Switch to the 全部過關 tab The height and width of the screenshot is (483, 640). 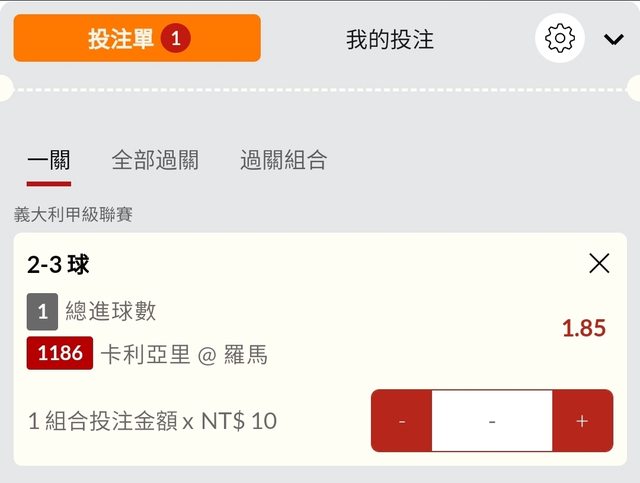click(x=155, y=160)
